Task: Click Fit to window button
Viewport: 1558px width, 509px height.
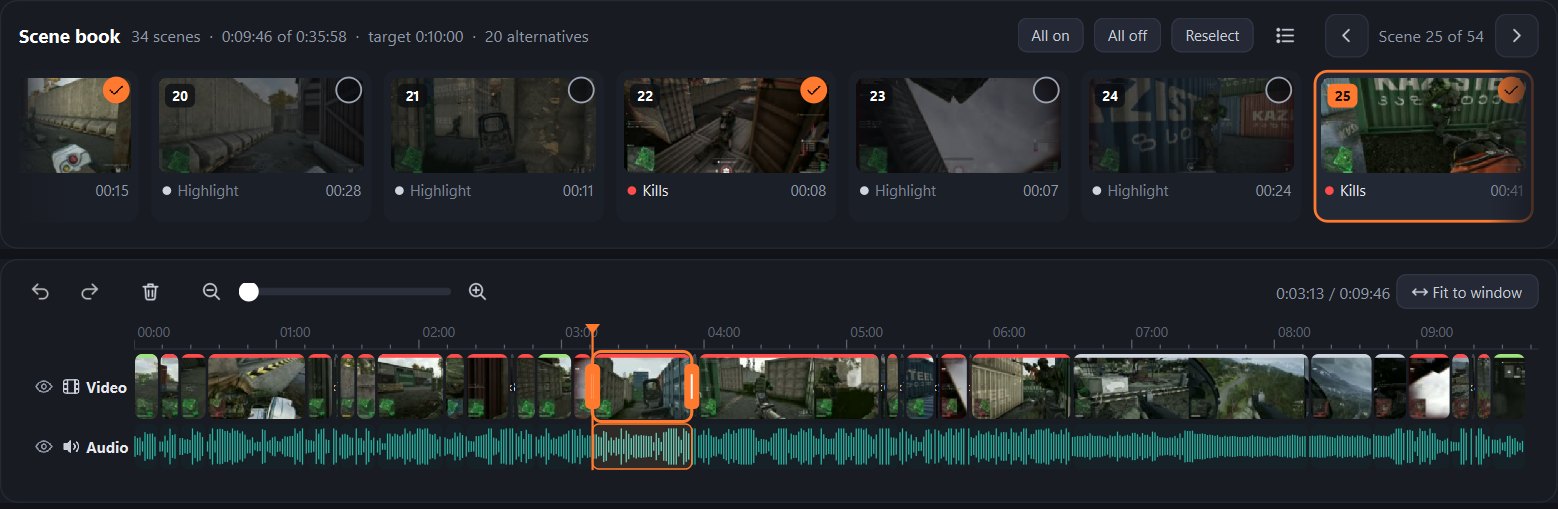Action: pos(1467,292)
